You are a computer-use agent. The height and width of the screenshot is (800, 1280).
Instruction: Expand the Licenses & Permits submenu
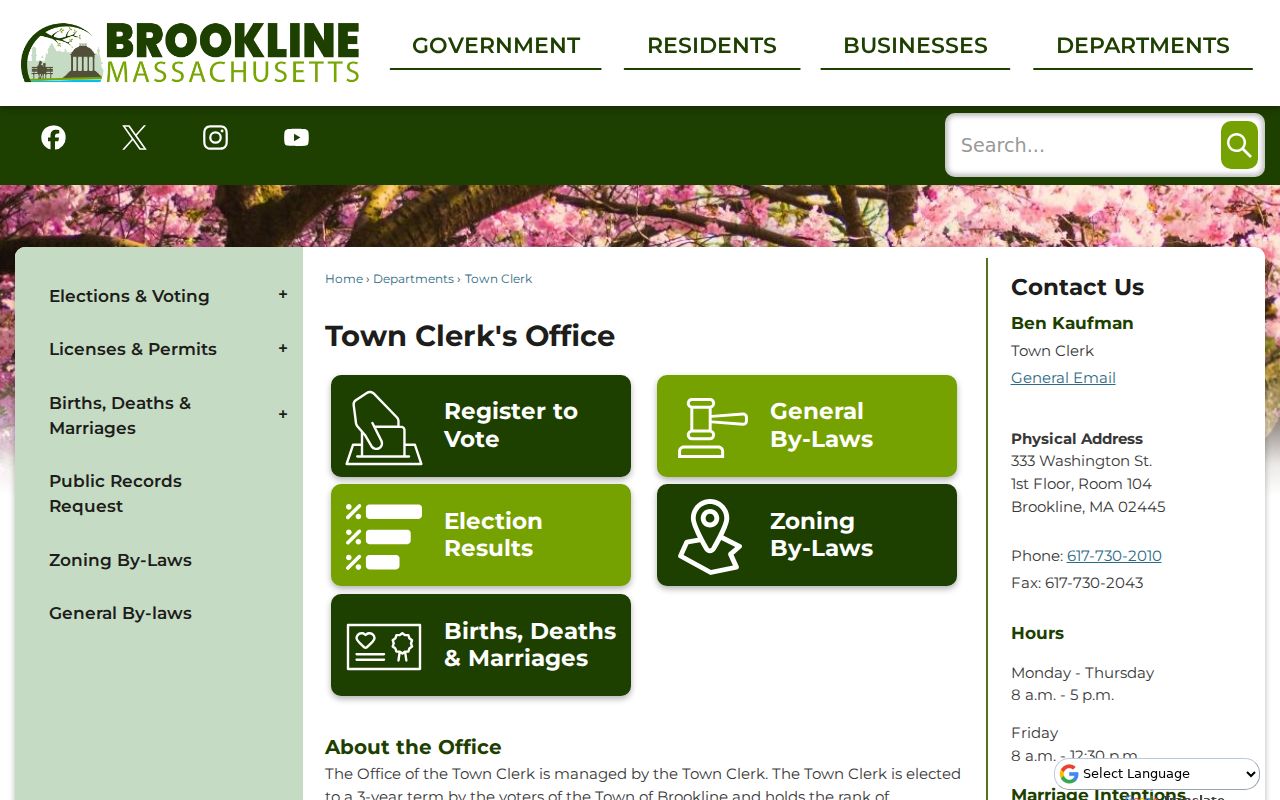pyautogui.click(x=283, y=348)
